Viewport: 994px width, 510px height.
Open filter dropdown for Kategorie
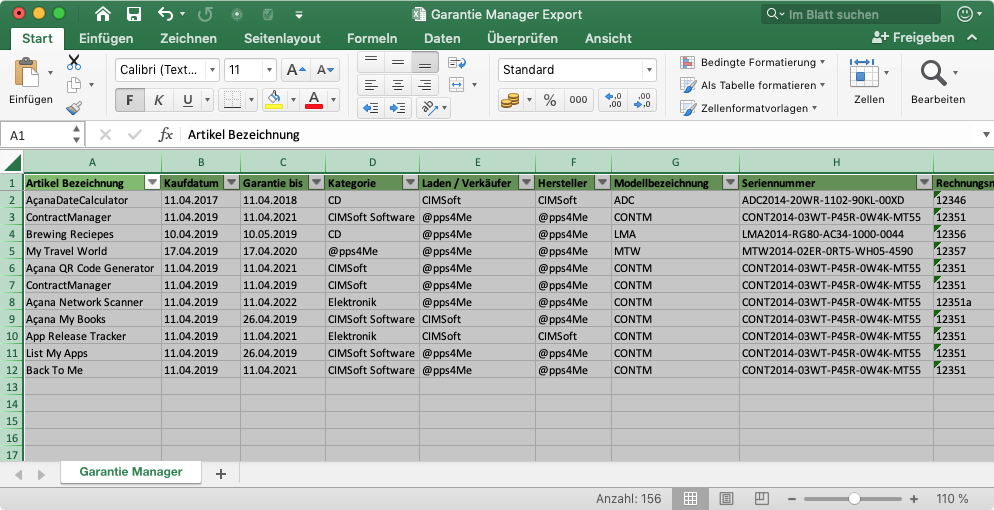coord(410,182)
